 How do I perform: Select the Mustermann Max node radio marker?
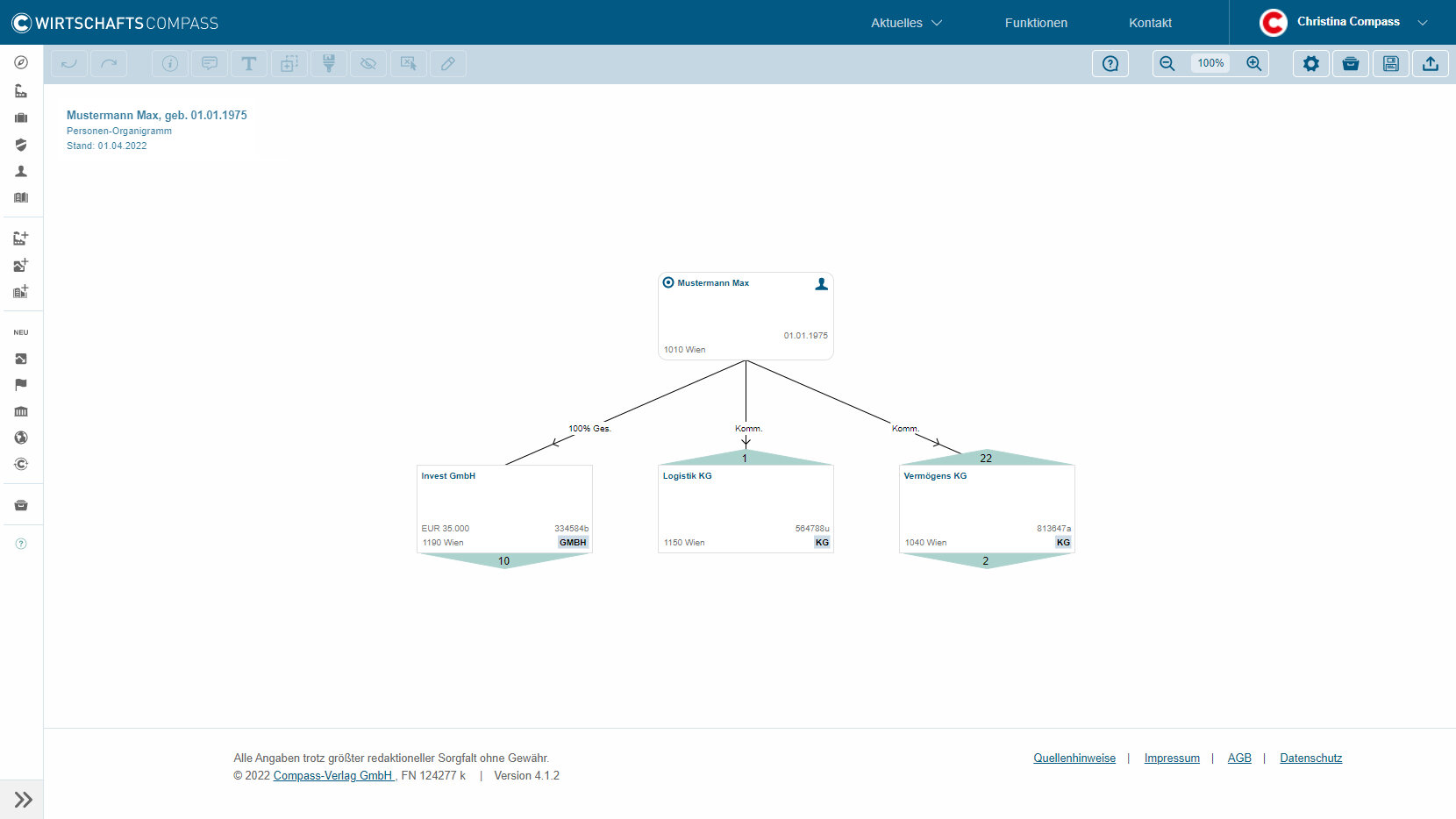668,282
